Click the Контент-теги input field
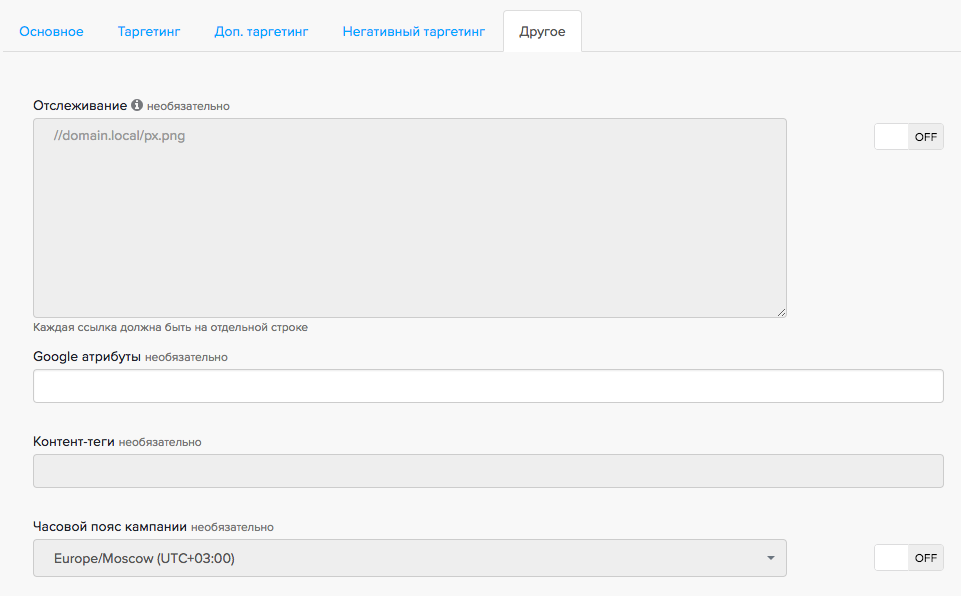The image size is (961, 596). point(488,471)
